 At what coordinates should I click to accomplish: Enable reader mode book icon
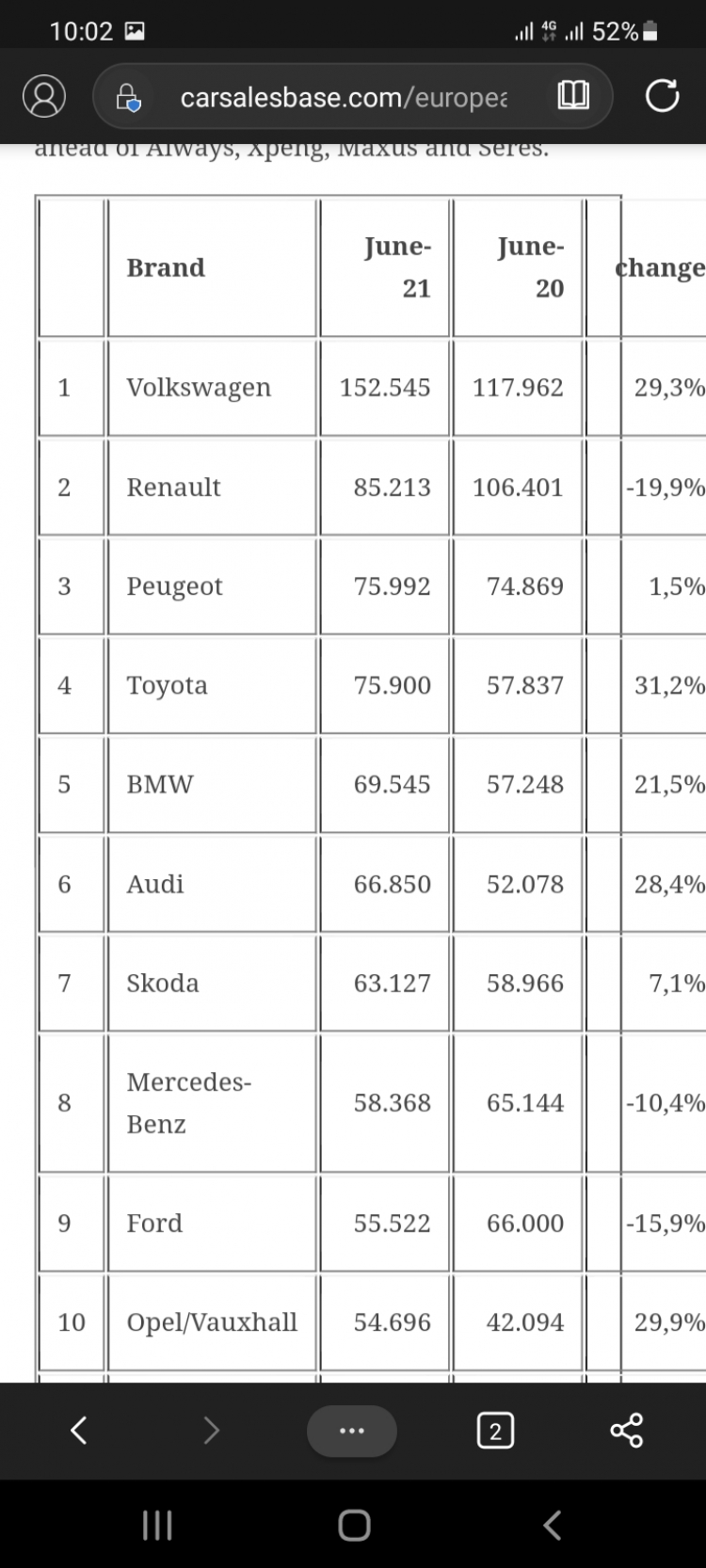click(x=573, y=96)
